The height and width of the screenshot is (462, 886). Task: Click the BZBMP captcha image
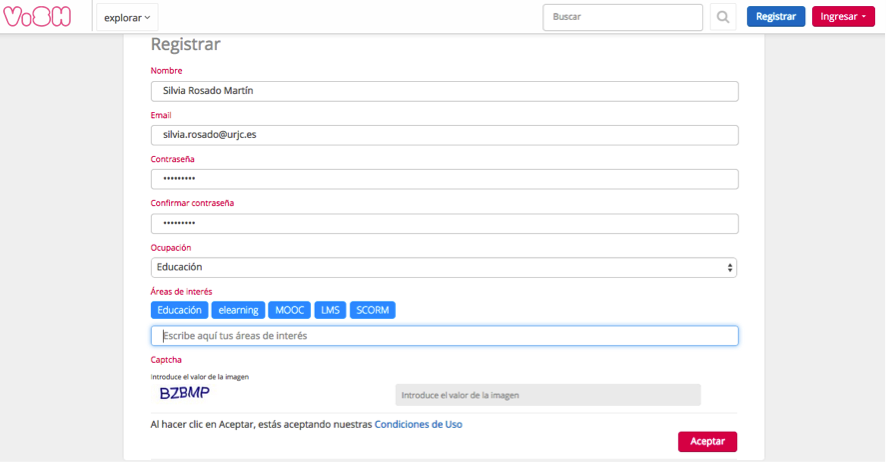[x=185, y=393]
